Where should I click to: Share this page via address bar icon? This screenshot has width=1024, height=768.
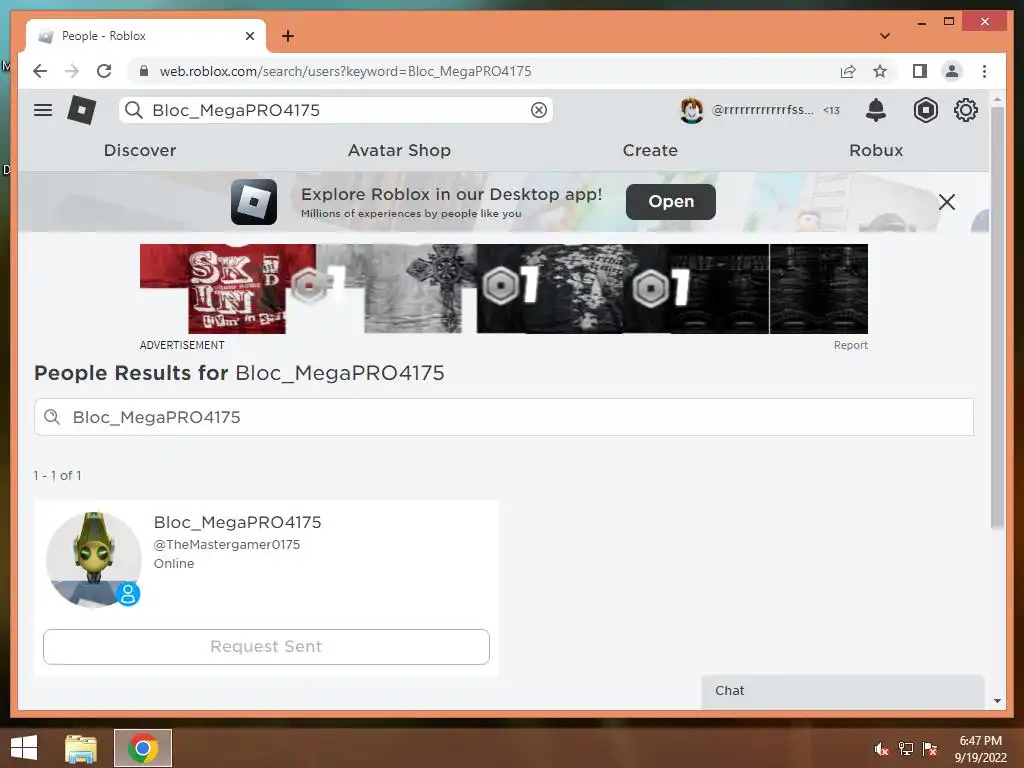coord(848,71)
